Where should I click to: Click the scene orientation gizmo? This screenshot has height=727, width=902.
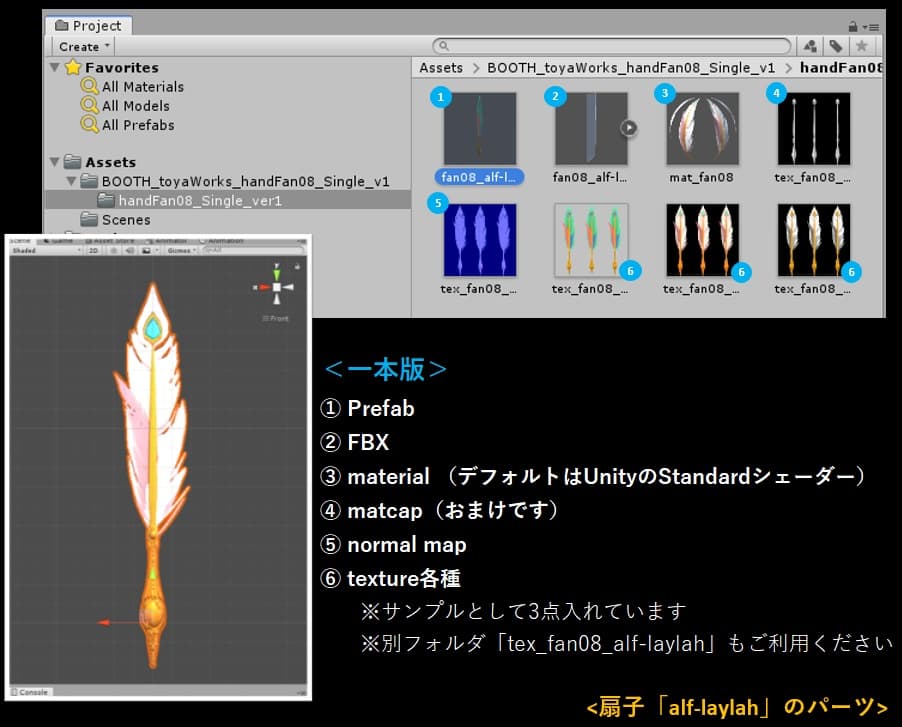pyautogui.click(x=277, y=287)
